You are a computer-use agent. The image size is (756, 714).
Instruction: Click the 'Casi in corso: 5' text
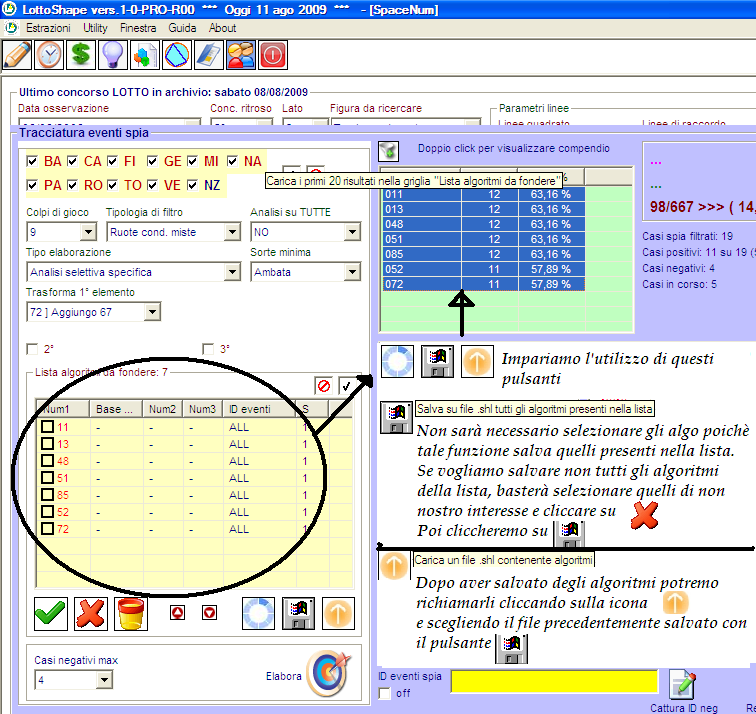tap(679, 284)
